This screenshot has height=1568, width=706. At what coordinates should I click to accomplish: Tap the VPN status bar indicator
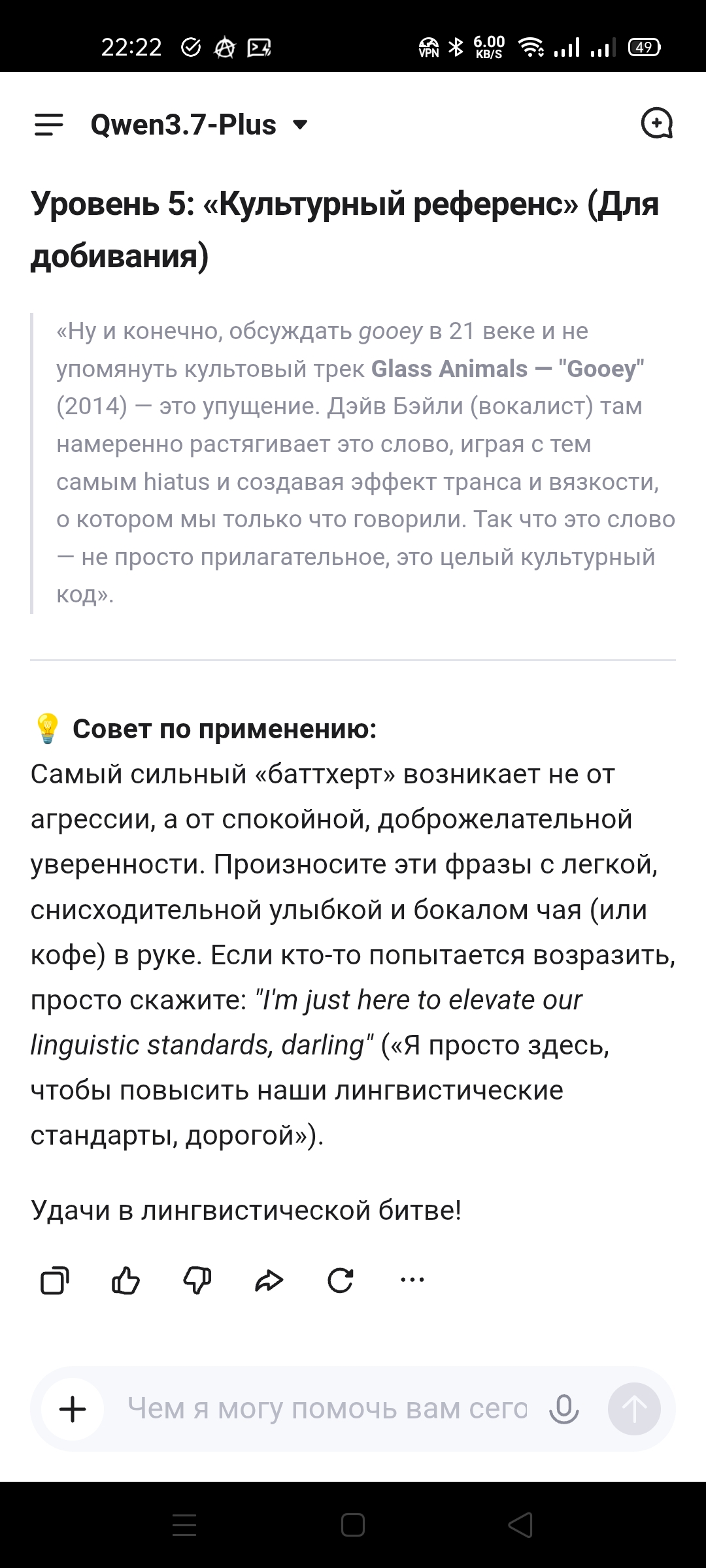pos(429,47)
